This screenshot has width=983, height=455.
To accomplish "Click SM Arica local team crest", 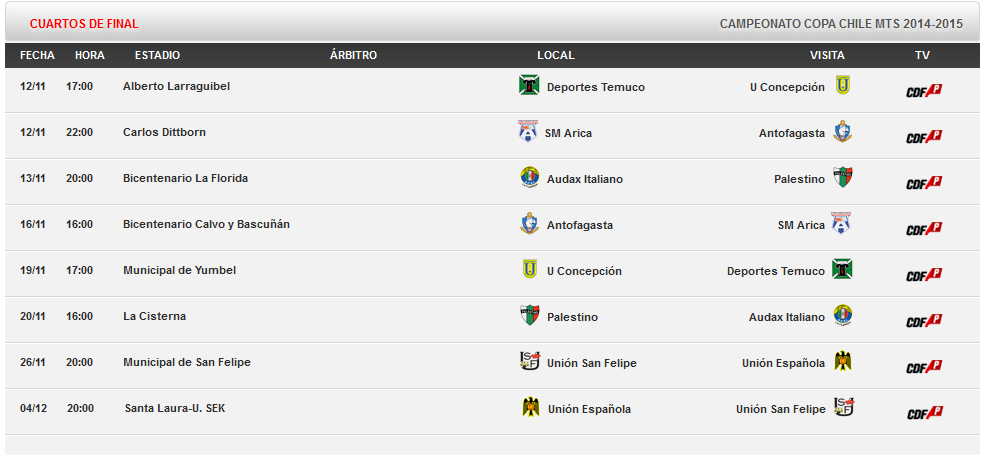I will (528, 132).
